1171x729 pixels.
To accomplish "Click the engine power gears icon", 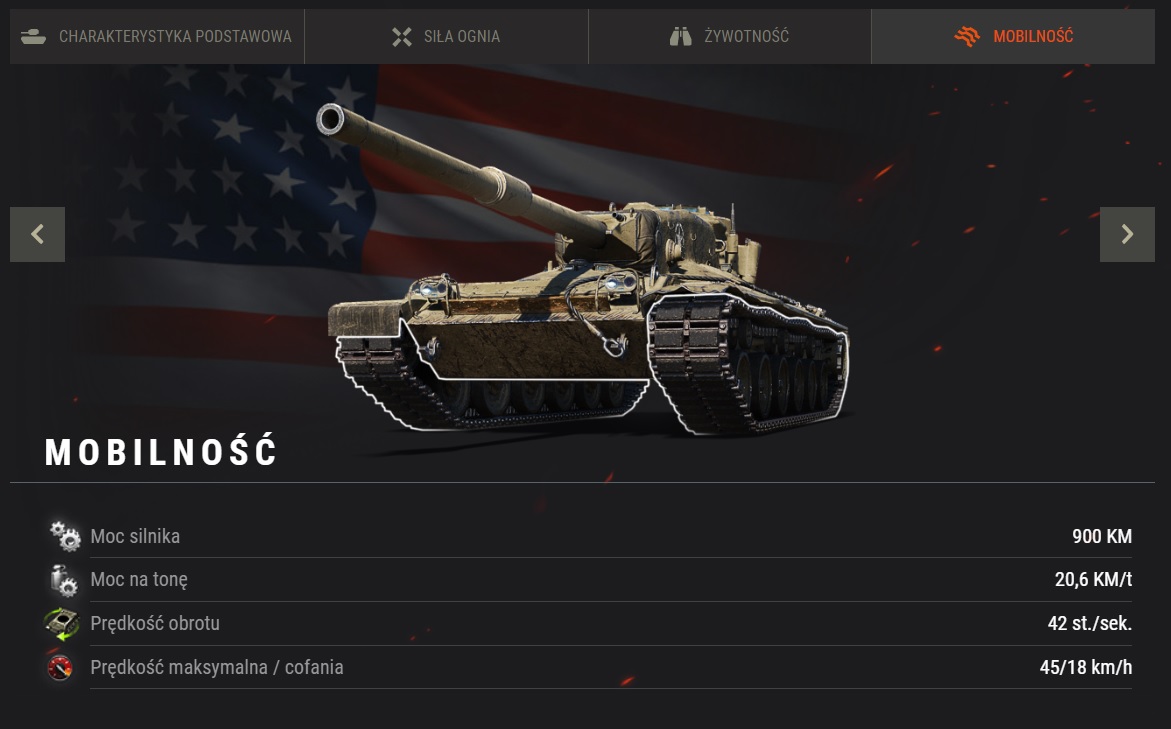I will coord(65,536).
